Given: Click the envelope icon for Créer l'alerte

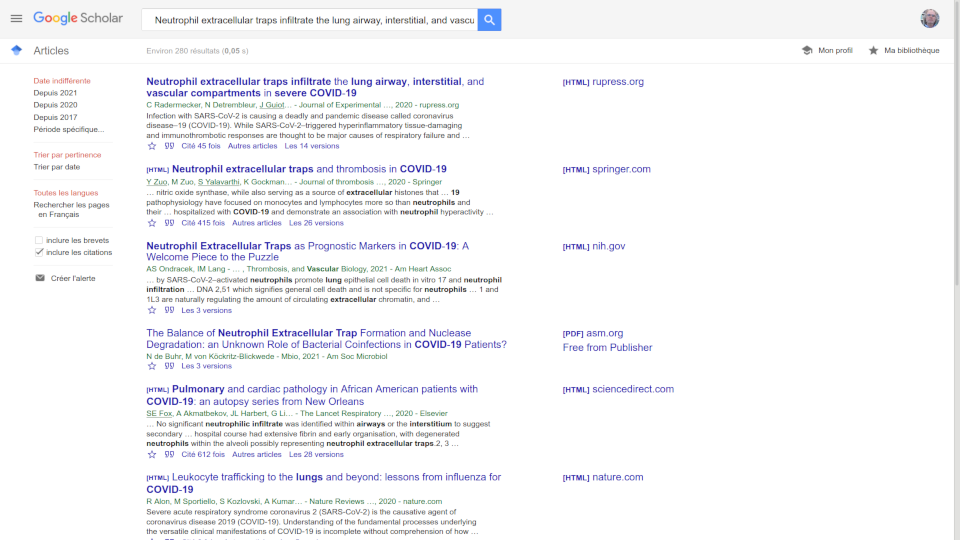Looking at the screenshot, I should [x=40, y=278].
